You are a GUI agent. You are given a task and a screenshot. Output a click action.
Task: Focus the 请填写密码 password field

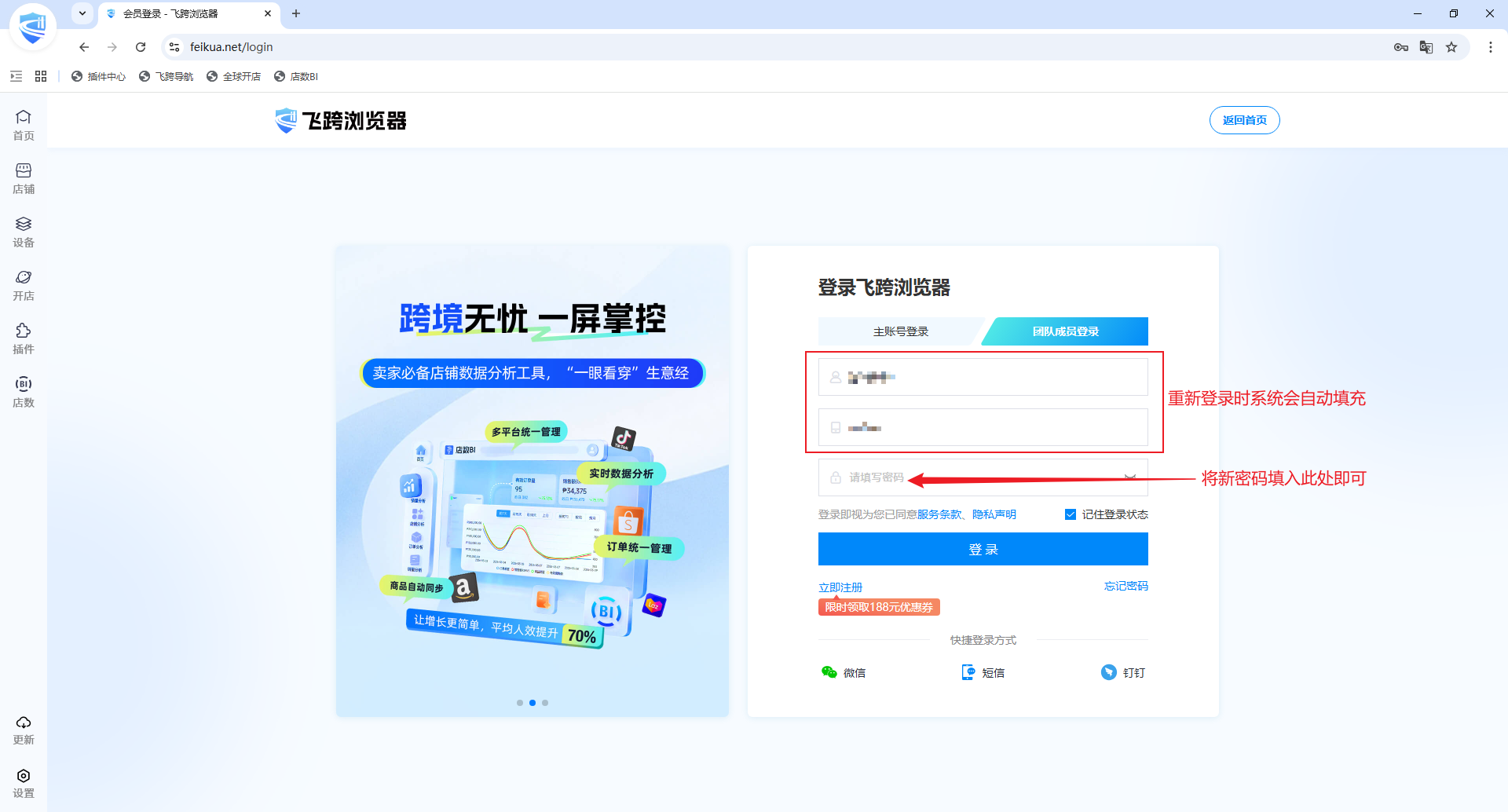983,477
